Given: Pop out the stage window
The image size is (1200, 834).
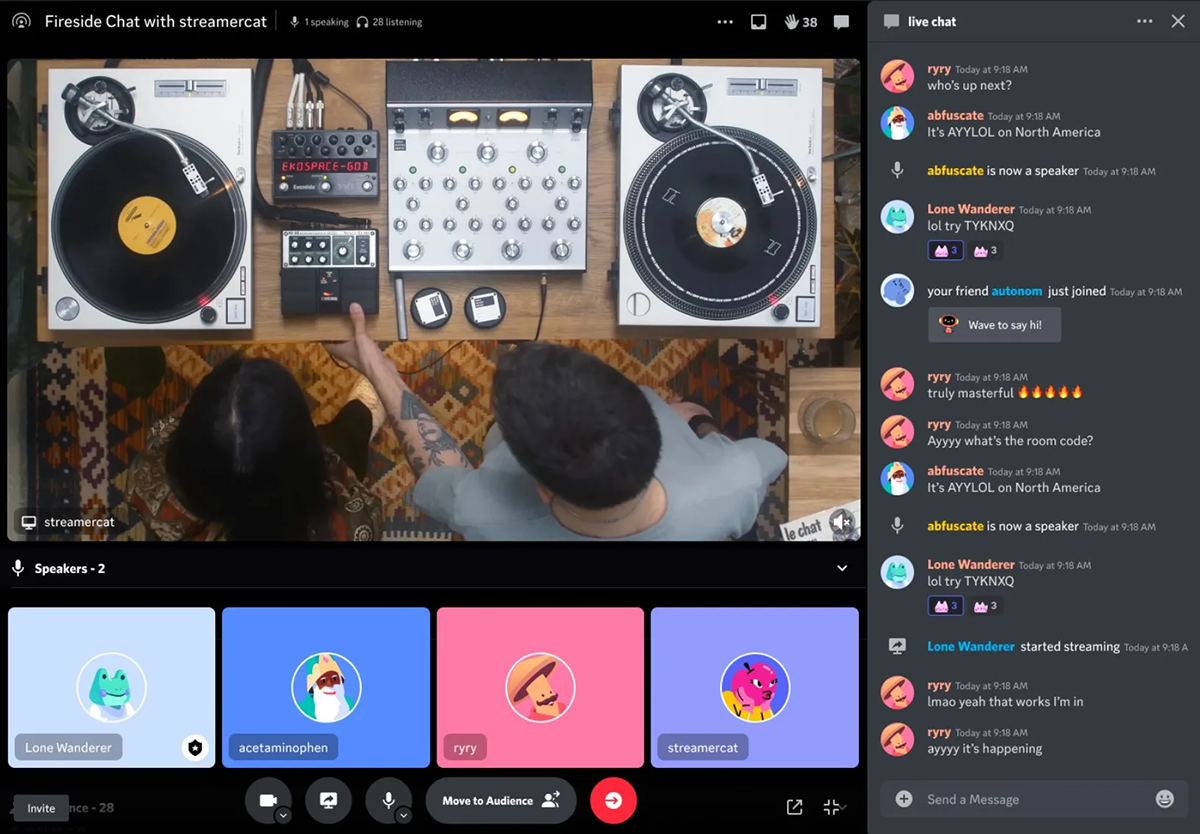Looking at the screenshot, I should click(794, 807).
